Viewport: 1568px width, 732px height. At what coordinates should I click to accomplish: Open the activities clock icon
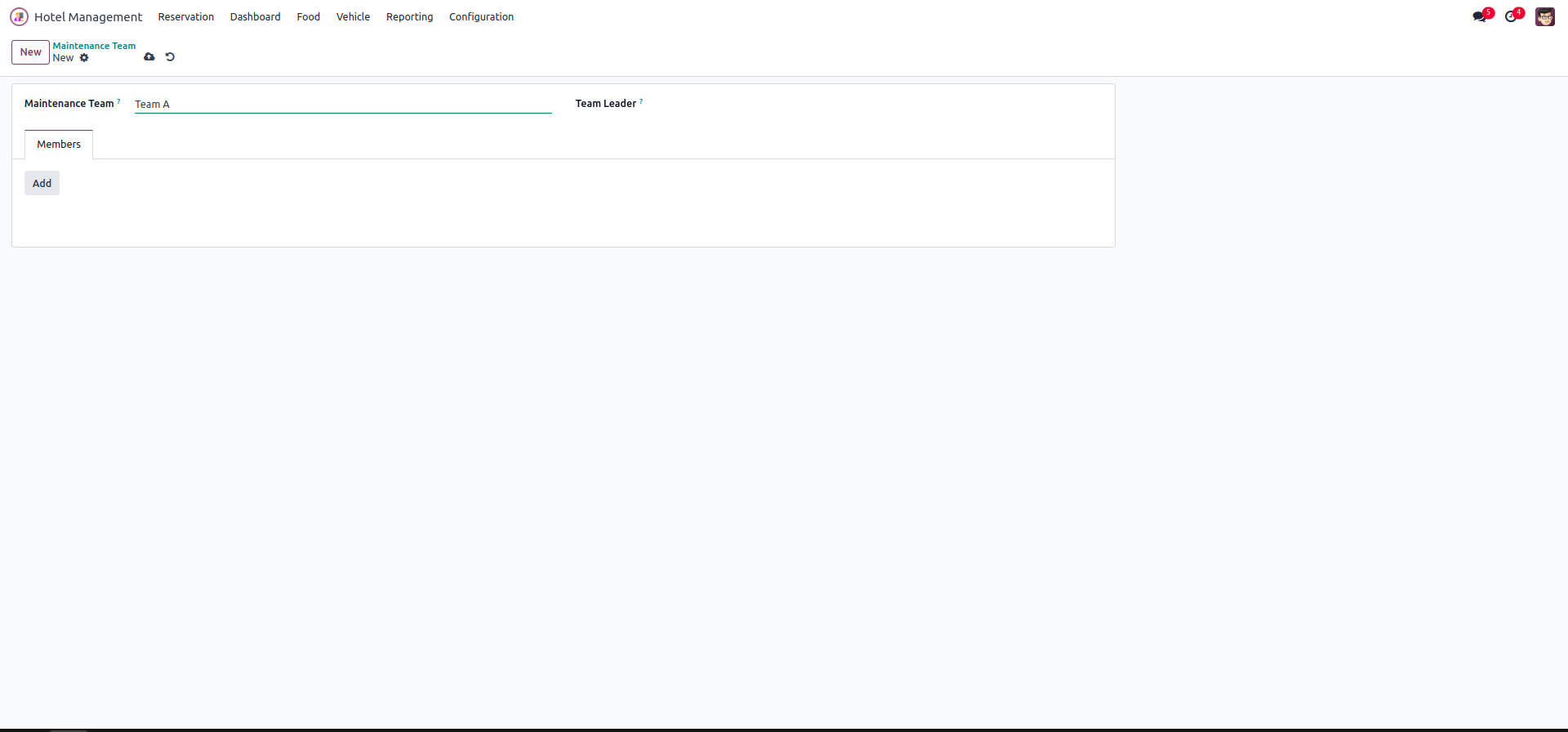(1511, 16)
